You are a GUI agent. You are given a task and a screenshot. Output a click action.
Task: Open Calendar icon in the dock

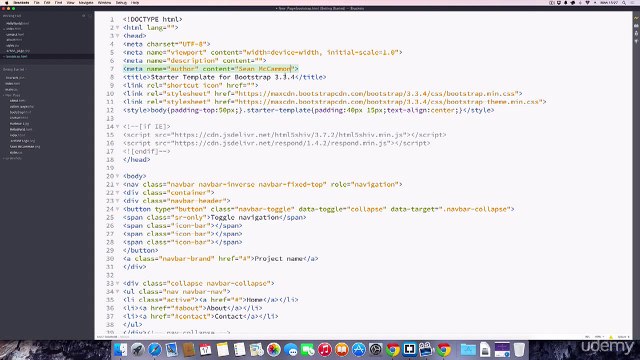pyautogui.click(x=206, y=350)
